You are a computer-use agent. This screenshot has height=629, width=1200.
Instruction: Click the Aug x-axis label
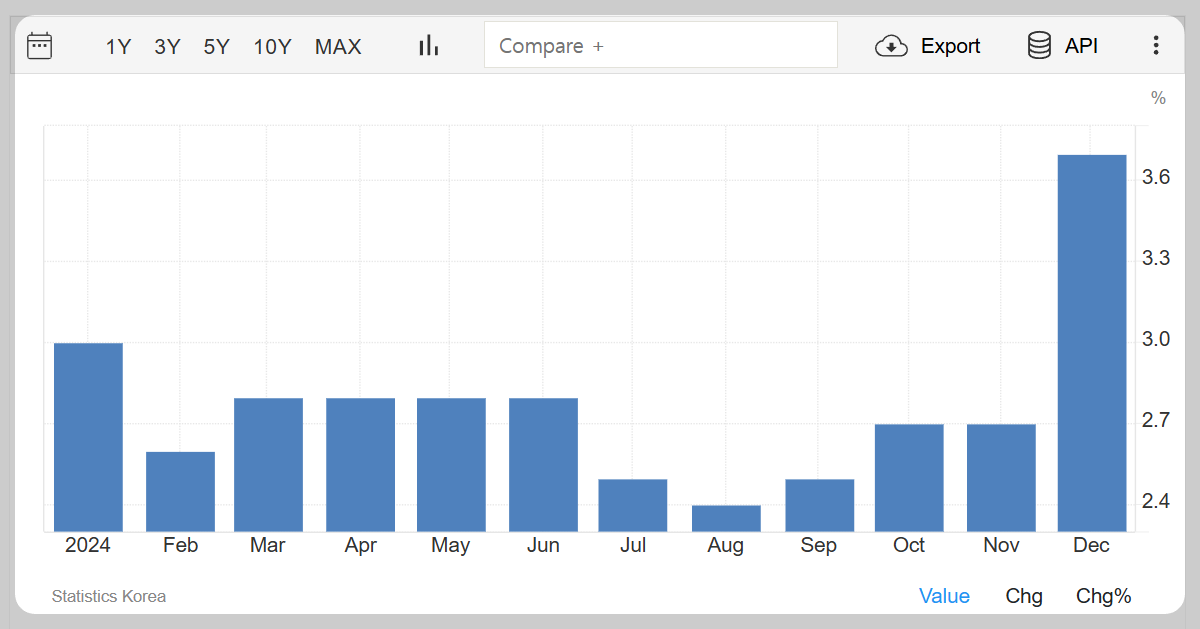coord(725,545)
